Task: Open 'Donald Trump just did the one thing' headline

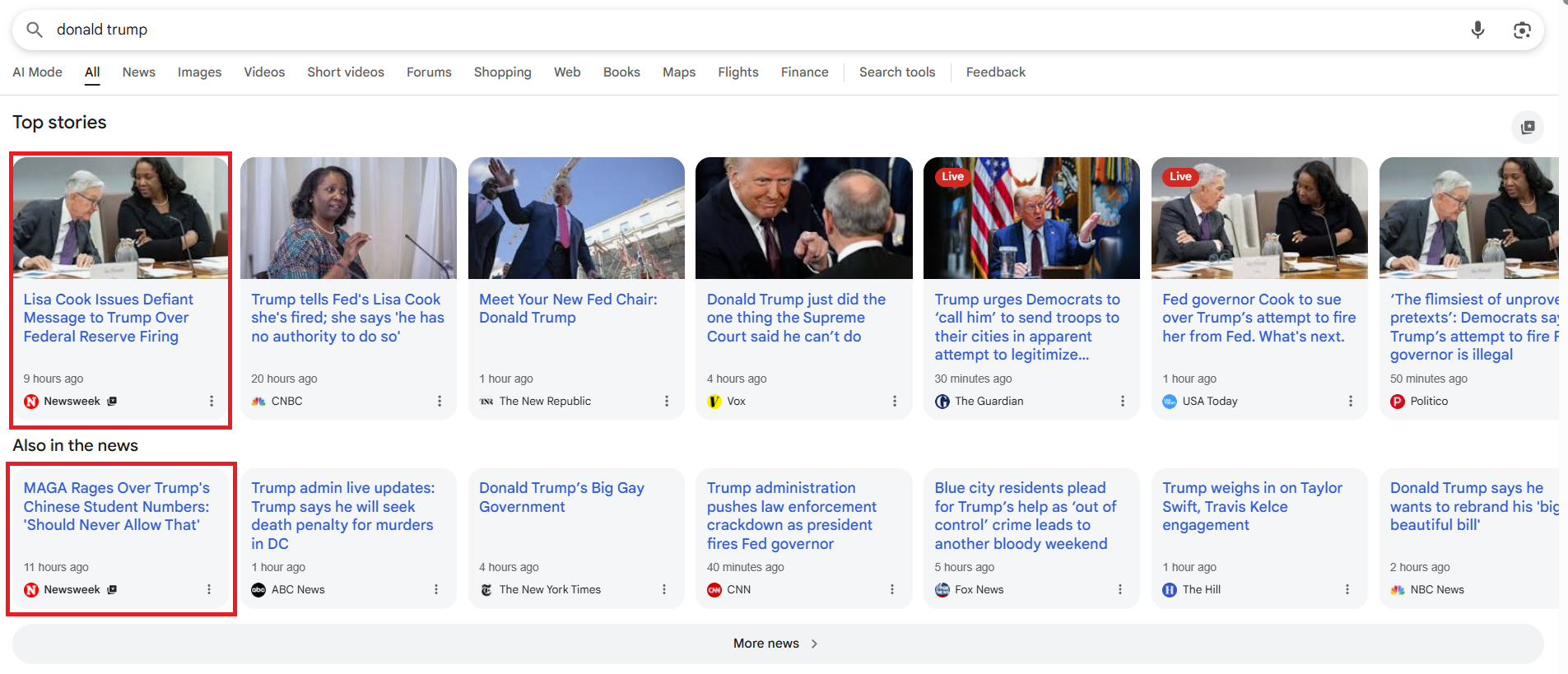Action: (796, 318)
